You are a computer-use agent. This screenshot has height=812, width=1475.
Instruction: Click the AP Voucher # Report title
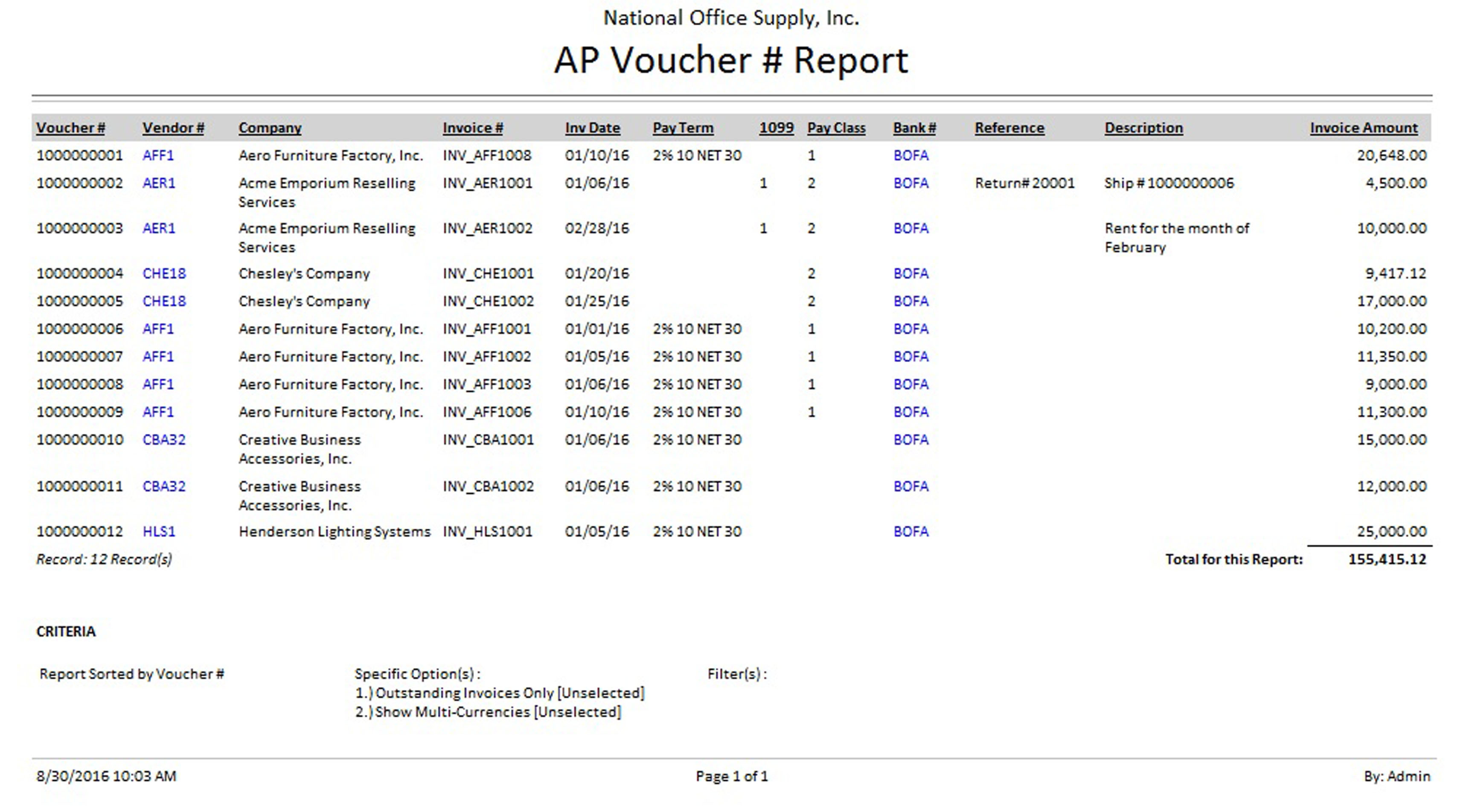730,60
